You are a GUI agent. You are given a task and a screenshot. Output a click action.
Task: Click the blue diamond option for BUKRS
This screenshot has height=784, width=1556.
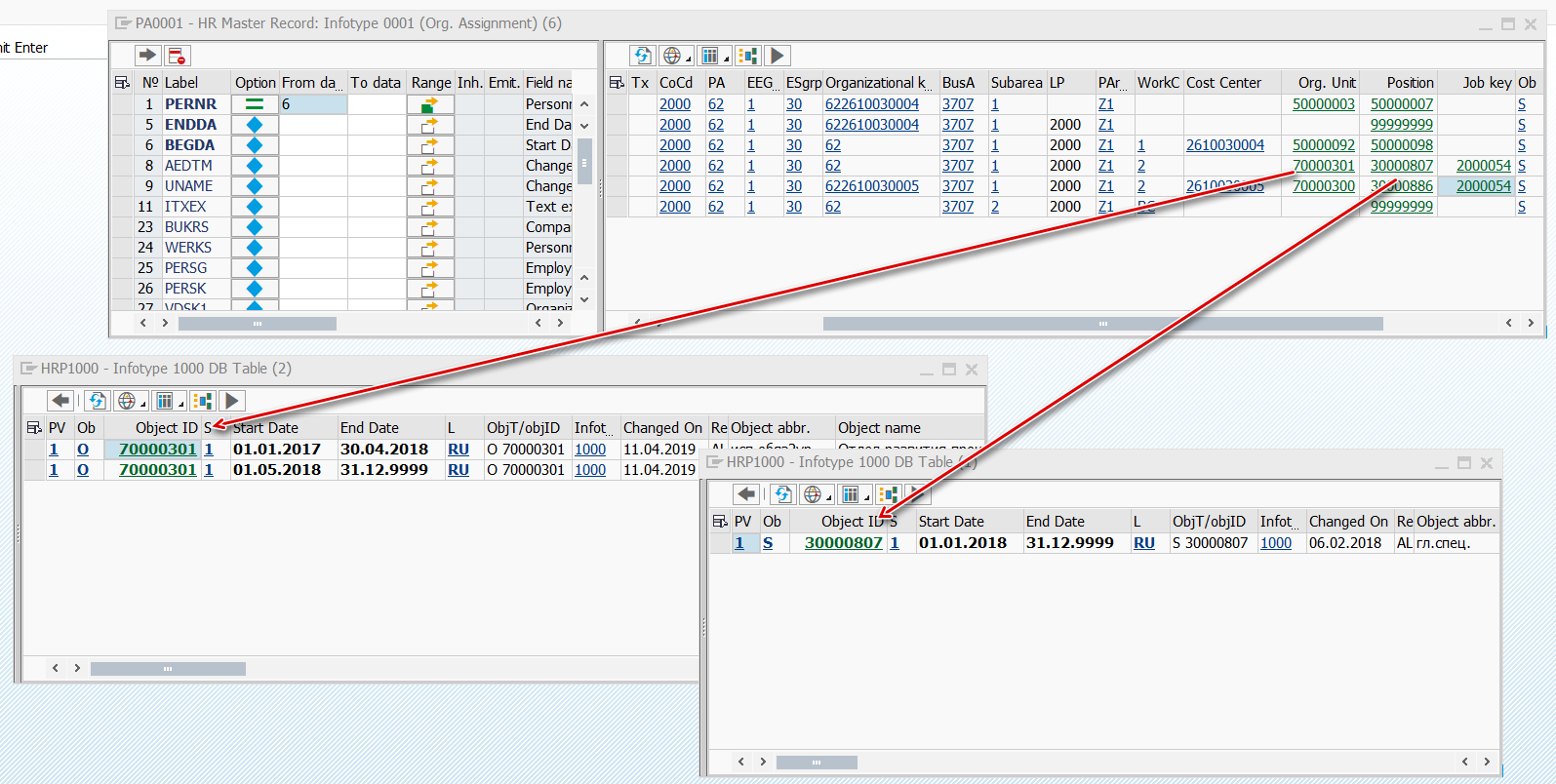[255, 227]
